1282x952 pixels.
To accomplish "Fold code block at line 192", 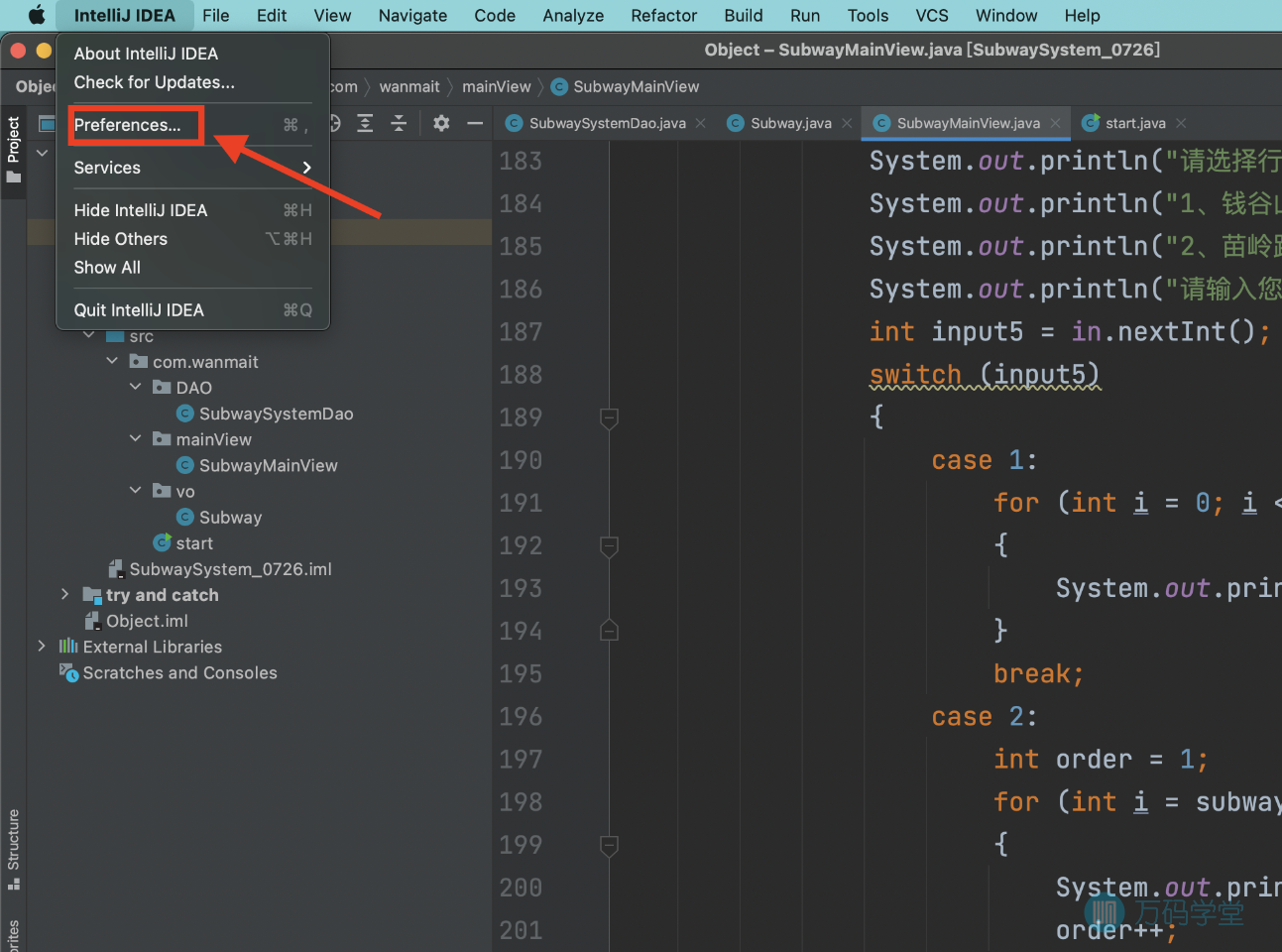I will (x=610, y=546).
